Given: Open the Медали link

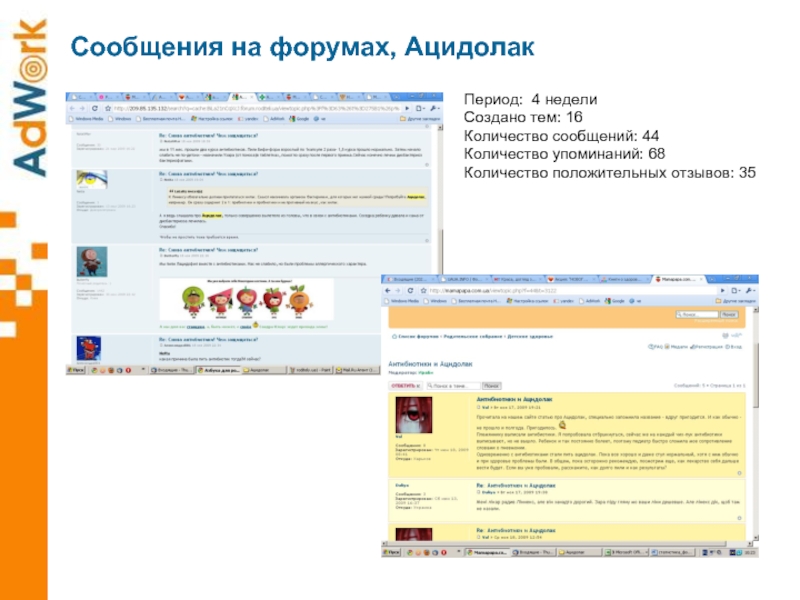Looking at the screenshot, I should [x=676, y=347].
